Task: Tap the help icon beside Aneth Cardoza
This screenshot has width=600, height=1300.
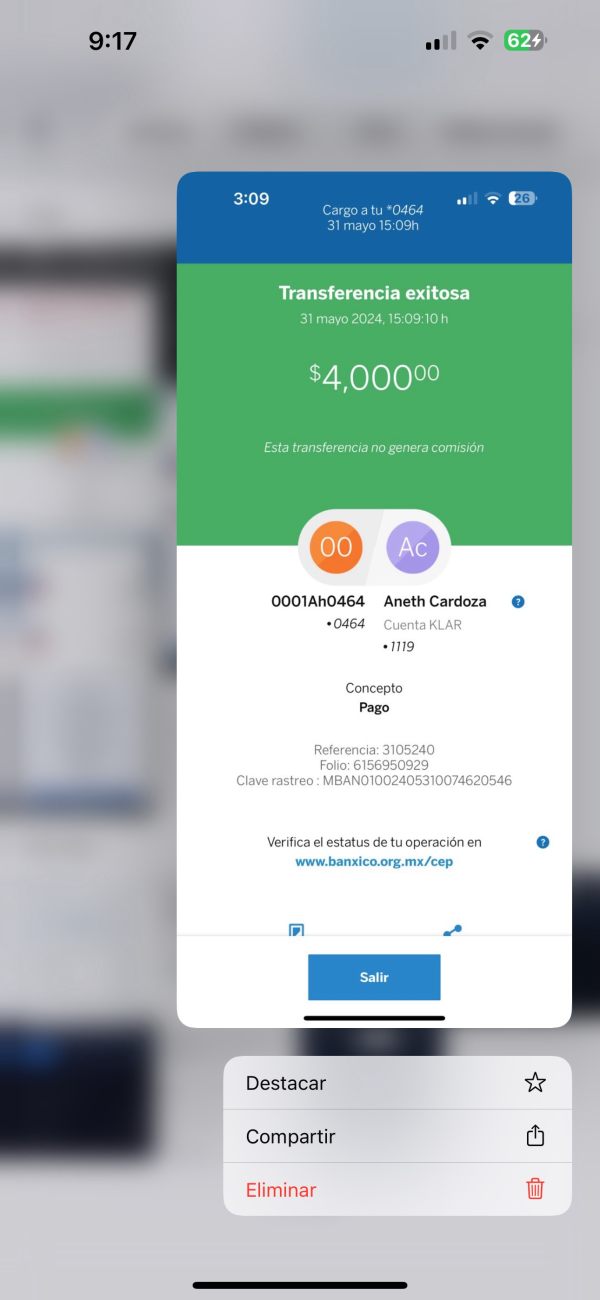Action: (518, 602)
